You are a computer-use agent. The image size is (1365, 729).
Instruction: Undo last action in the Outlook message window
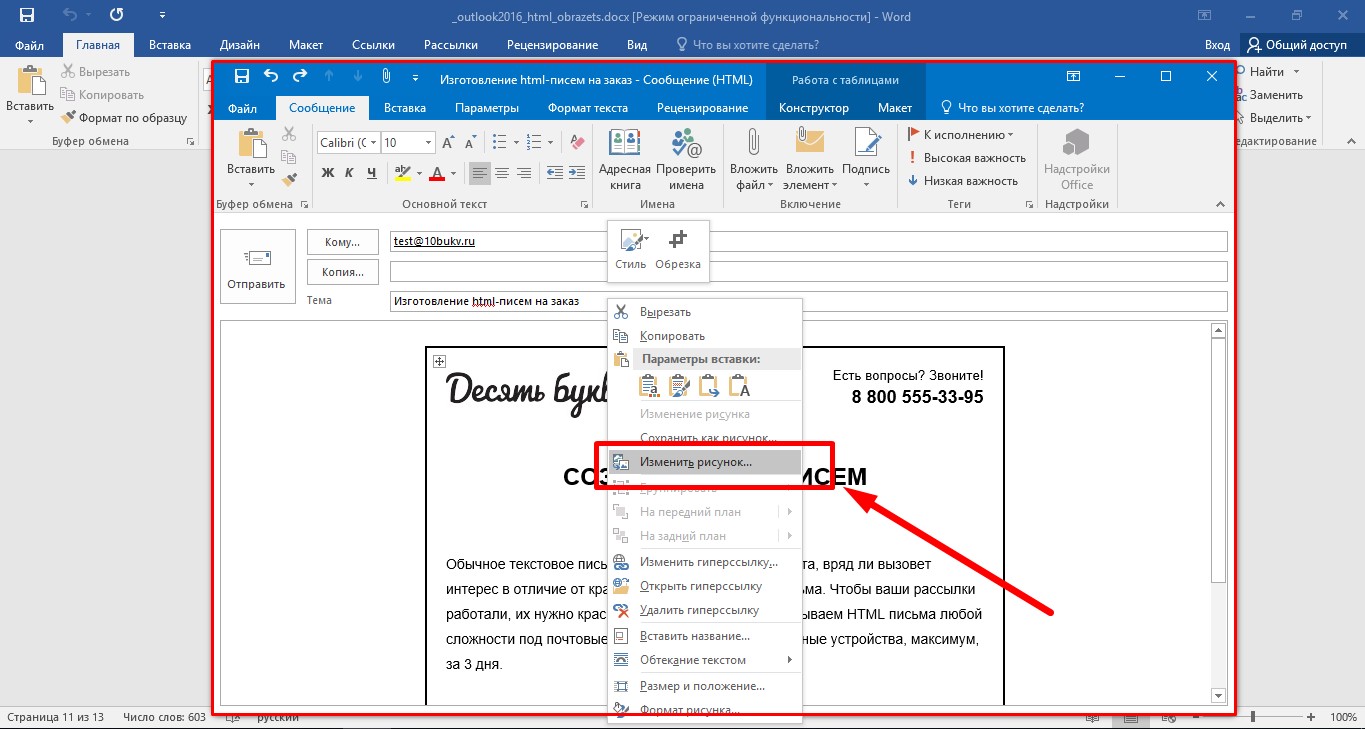271,76
